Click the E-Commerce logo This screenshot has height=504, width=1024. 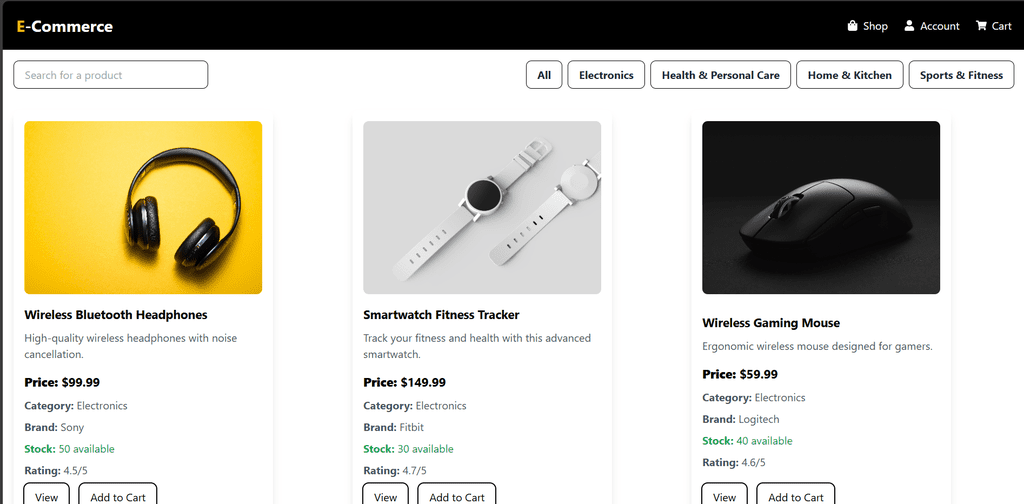coord(65,26)
